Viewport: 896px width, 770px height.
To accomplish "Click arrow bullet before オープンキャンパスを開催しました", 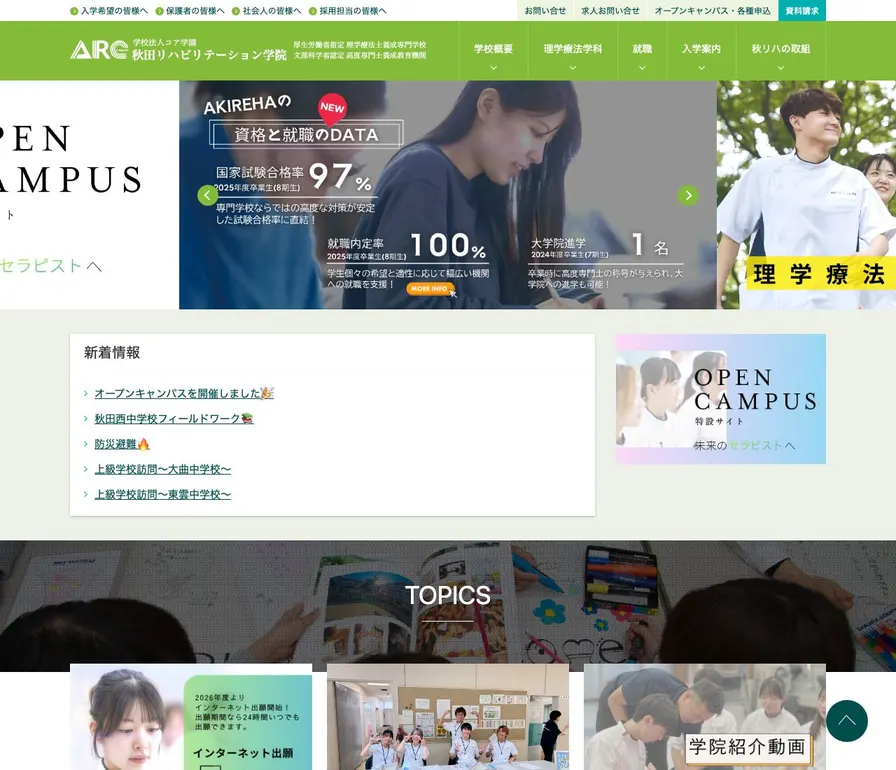I will (86, 393).
